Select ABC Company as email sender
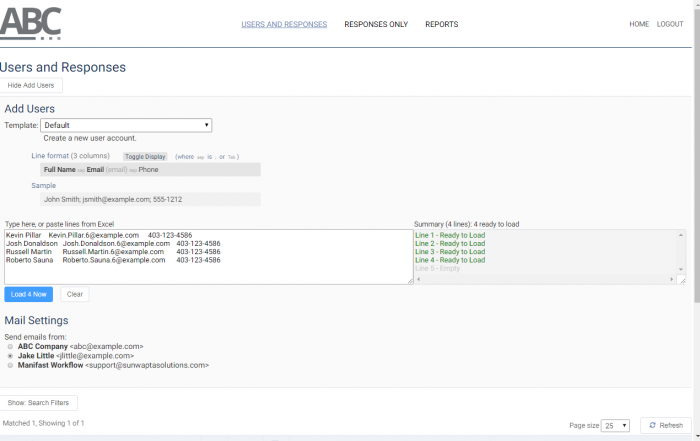Screen dimensions: 700x441 (x=10, y=346)
